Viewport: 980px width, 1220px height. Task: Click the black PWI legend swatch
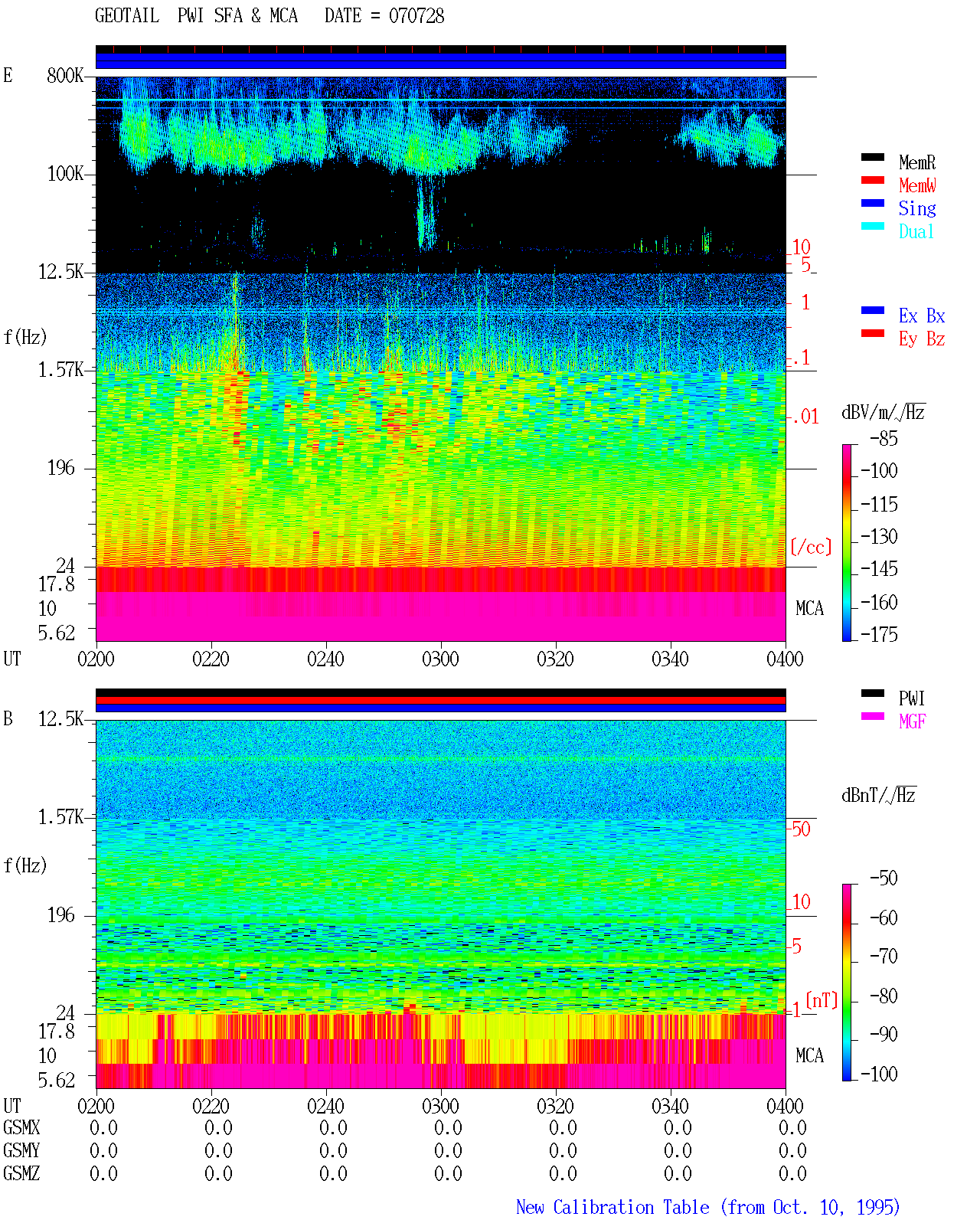point(873,694)
